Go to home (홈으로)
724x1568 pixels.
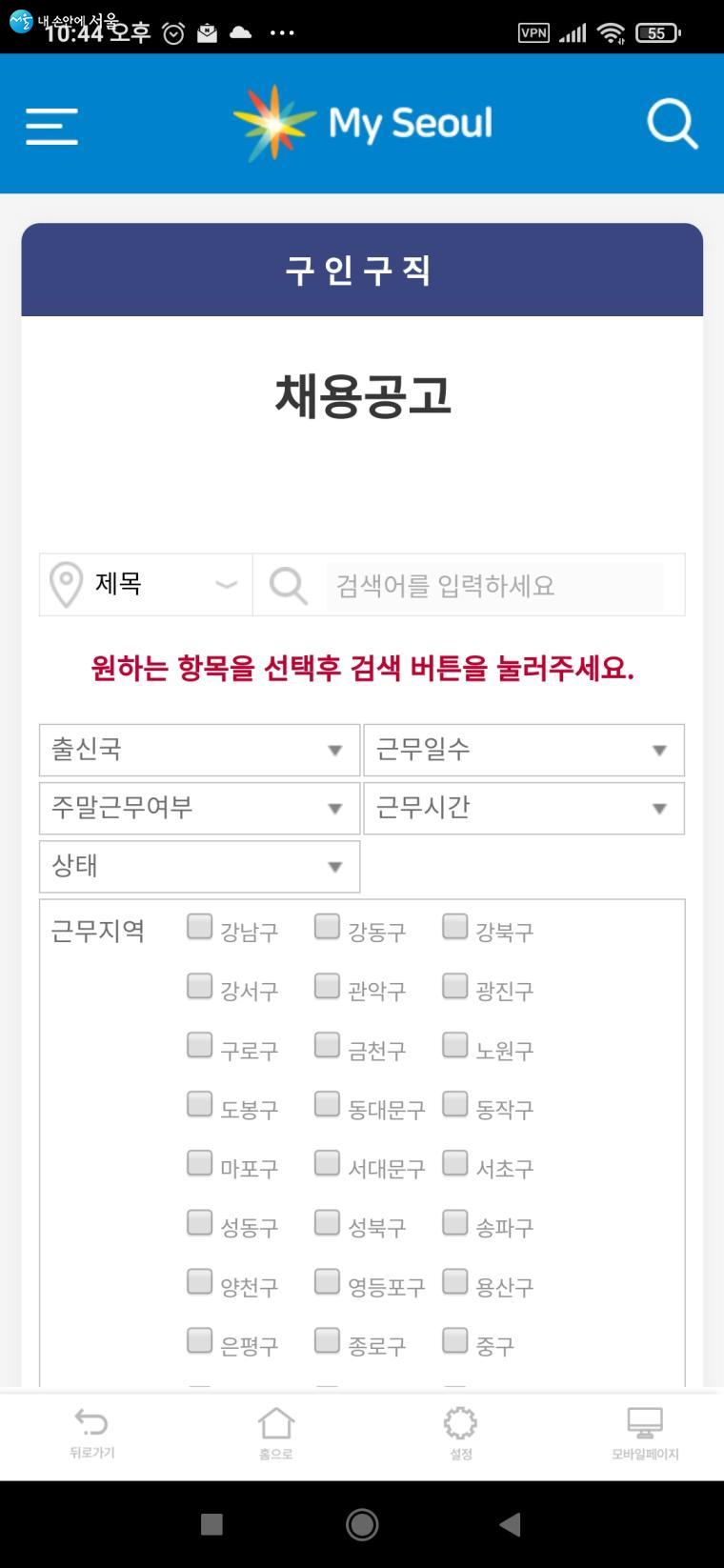coord(275,1432)
